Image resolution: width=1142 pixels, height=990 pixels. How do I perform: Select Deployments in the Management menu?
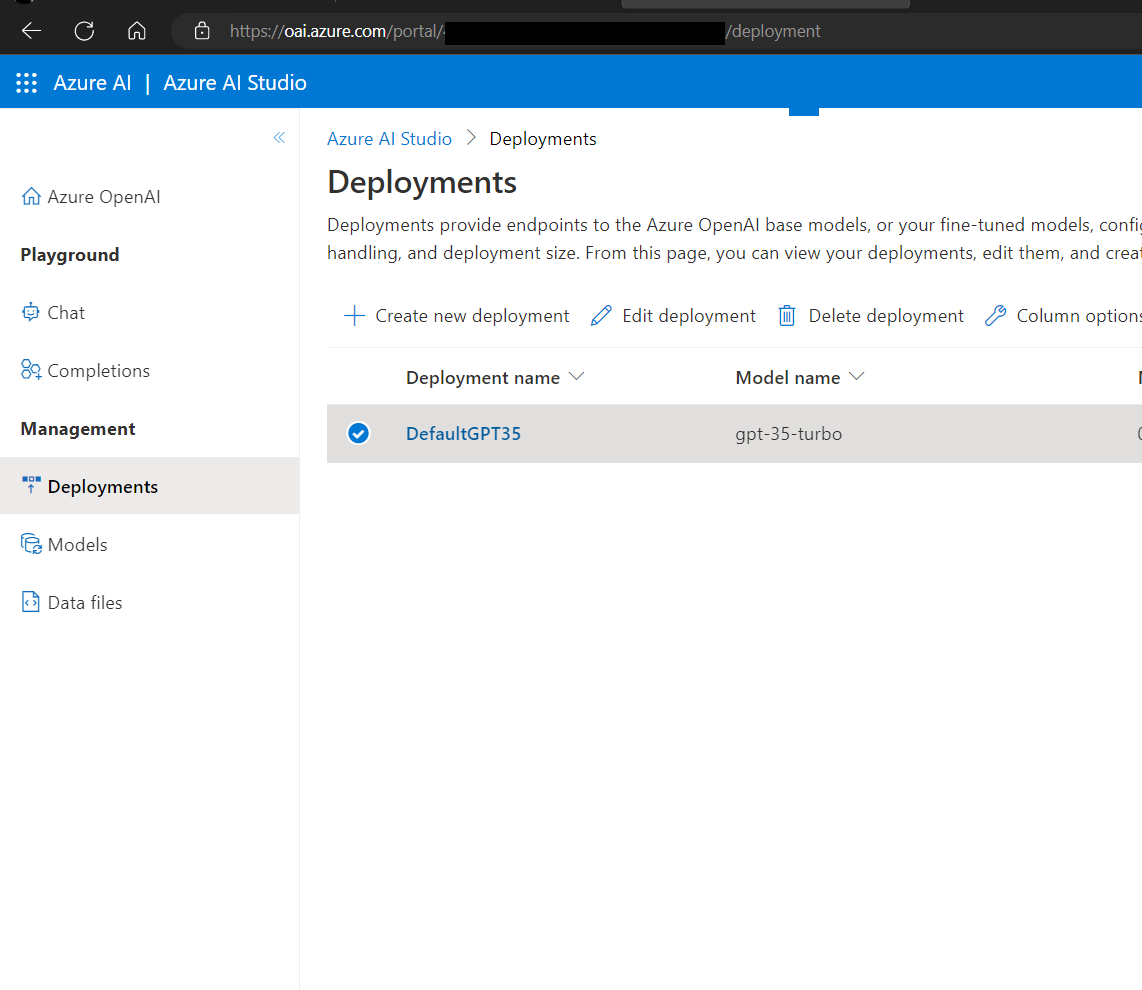pos(102,487)
